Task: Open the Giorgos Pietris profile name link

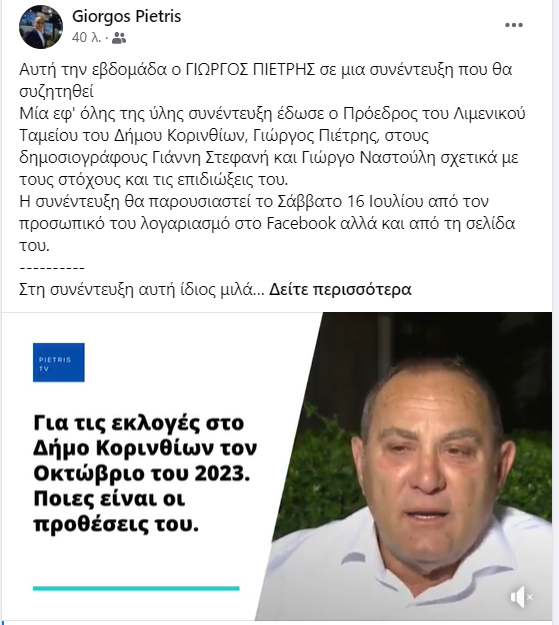Action: click(x=126, y=16)
